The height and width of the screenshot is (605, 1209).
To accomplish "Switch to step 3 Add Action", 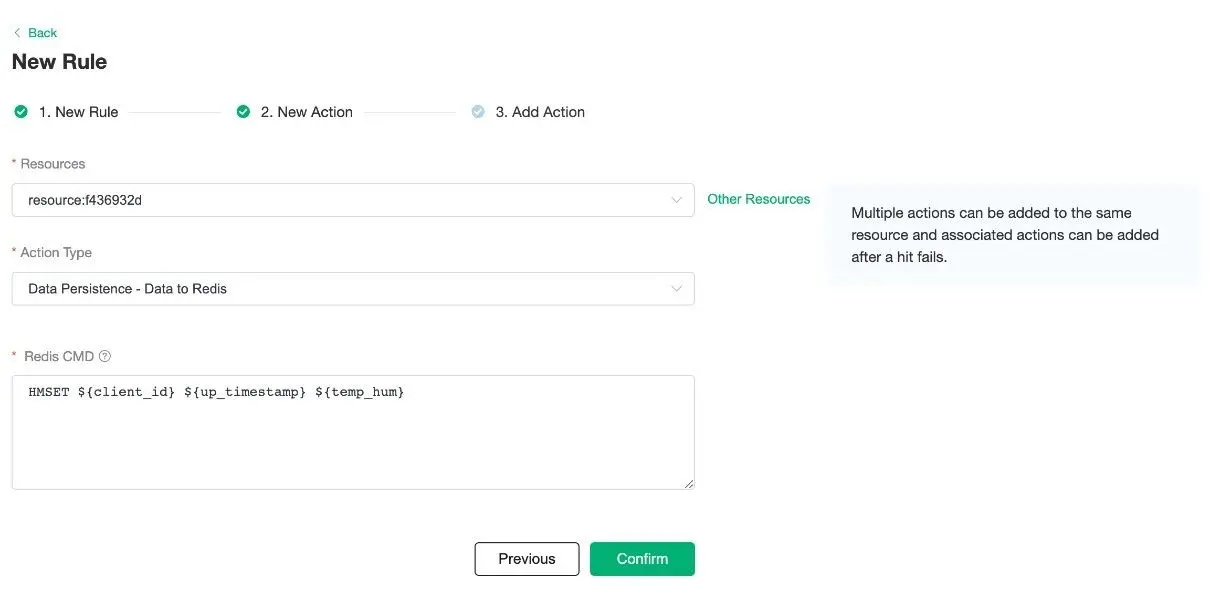I will click(x=541, y=112).
